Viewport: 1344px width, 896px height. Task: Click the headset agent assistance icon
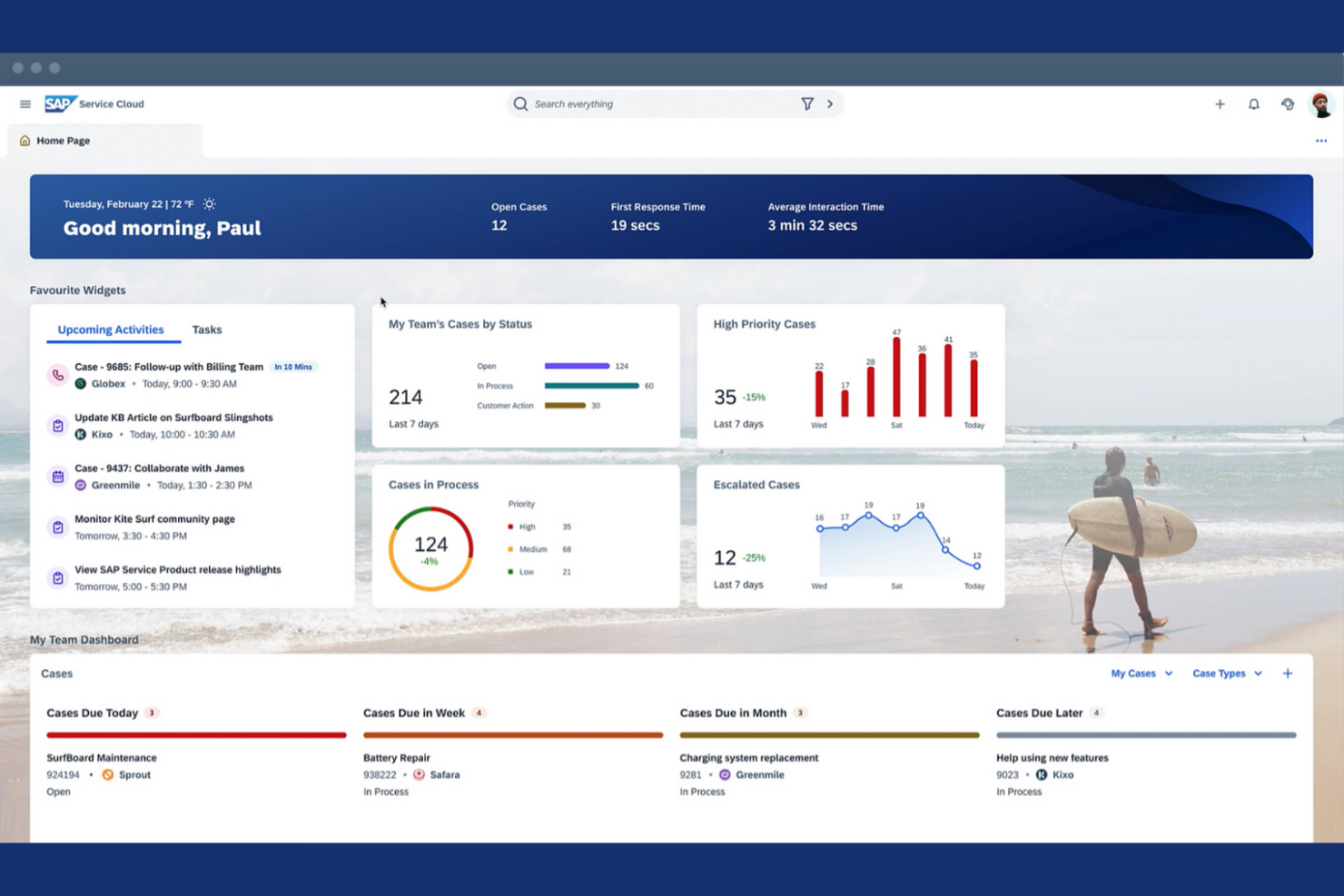[x=1288, y=103]
